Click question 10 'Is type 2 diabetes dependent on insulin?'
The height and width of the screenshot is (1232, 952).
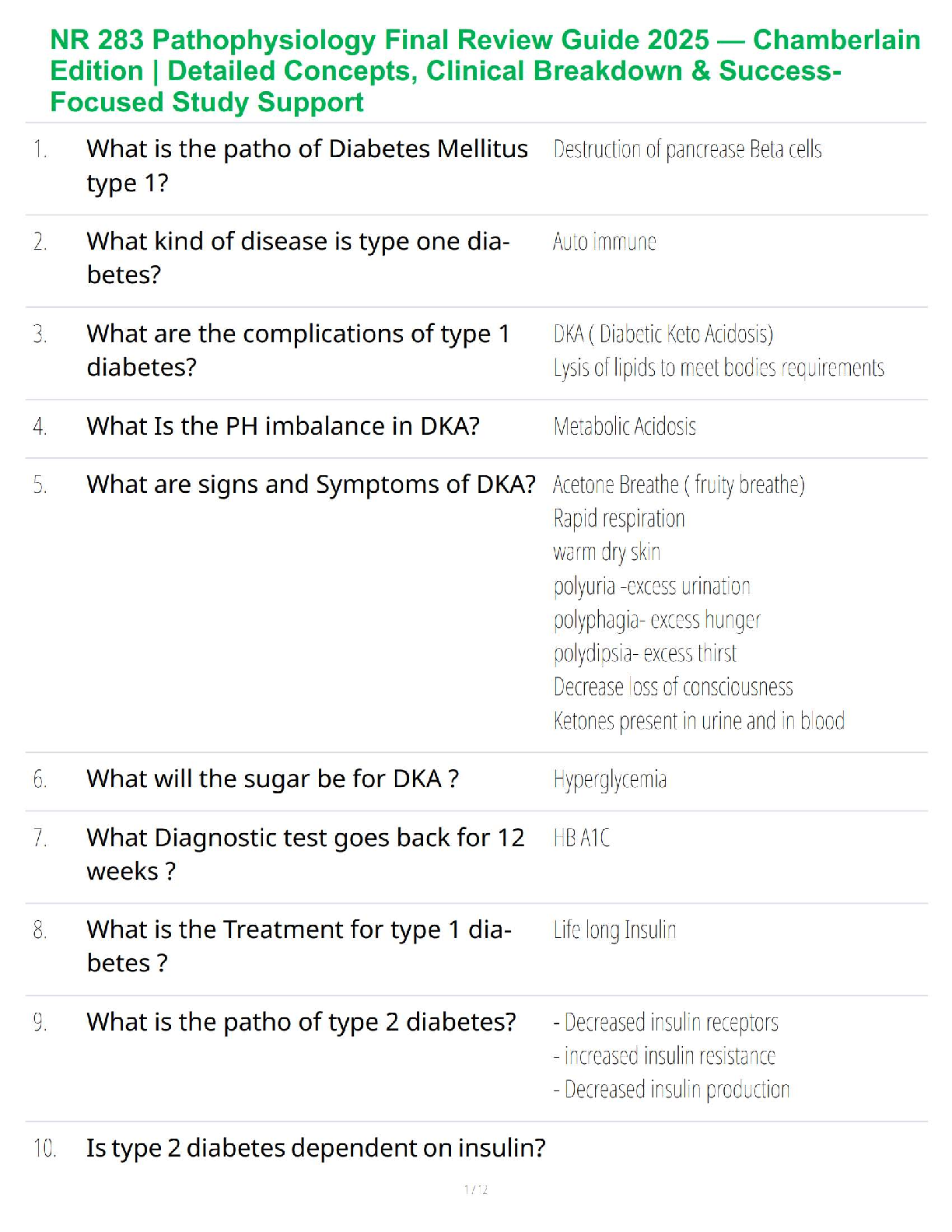click(x=316, y=1148)
